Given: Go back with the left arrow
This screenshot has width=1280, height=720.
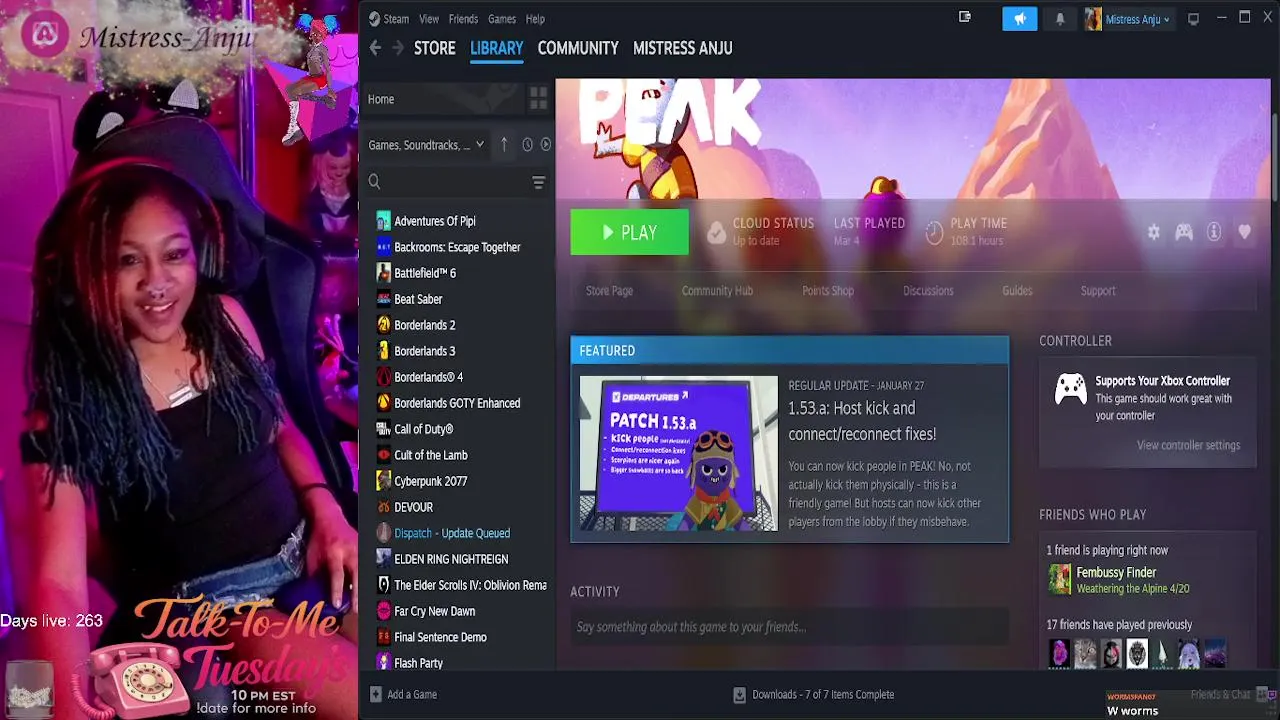Looking at the screenshot, I should coord(375,48).
